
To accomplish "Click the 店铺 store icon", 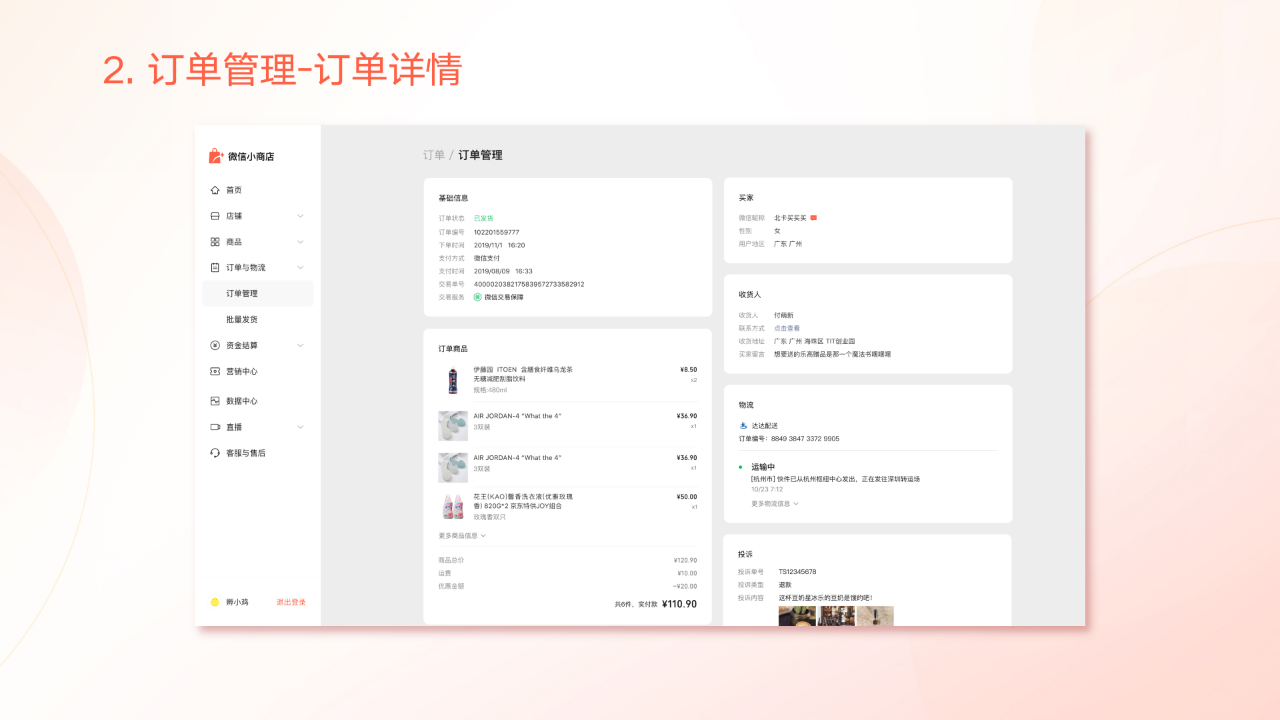I will click(x=215, y=216).
